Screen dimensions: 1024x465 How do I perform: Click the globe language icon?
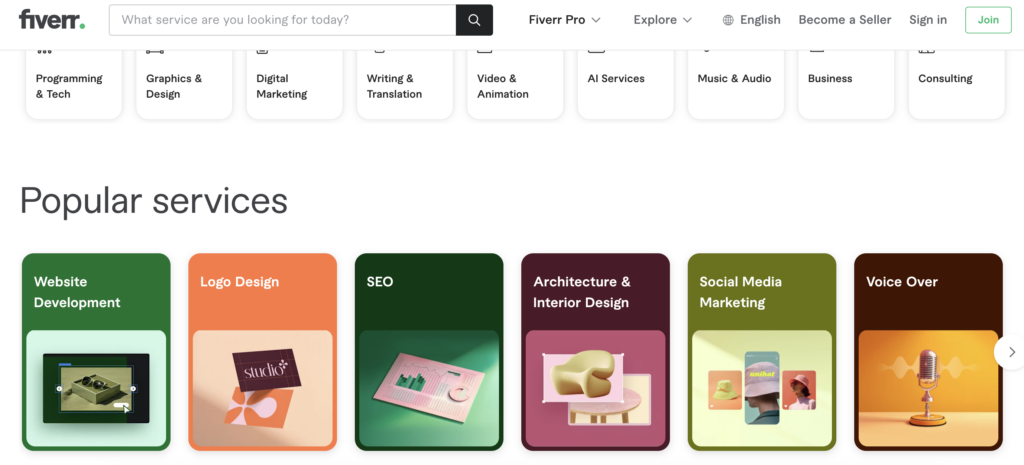(728, 20)
